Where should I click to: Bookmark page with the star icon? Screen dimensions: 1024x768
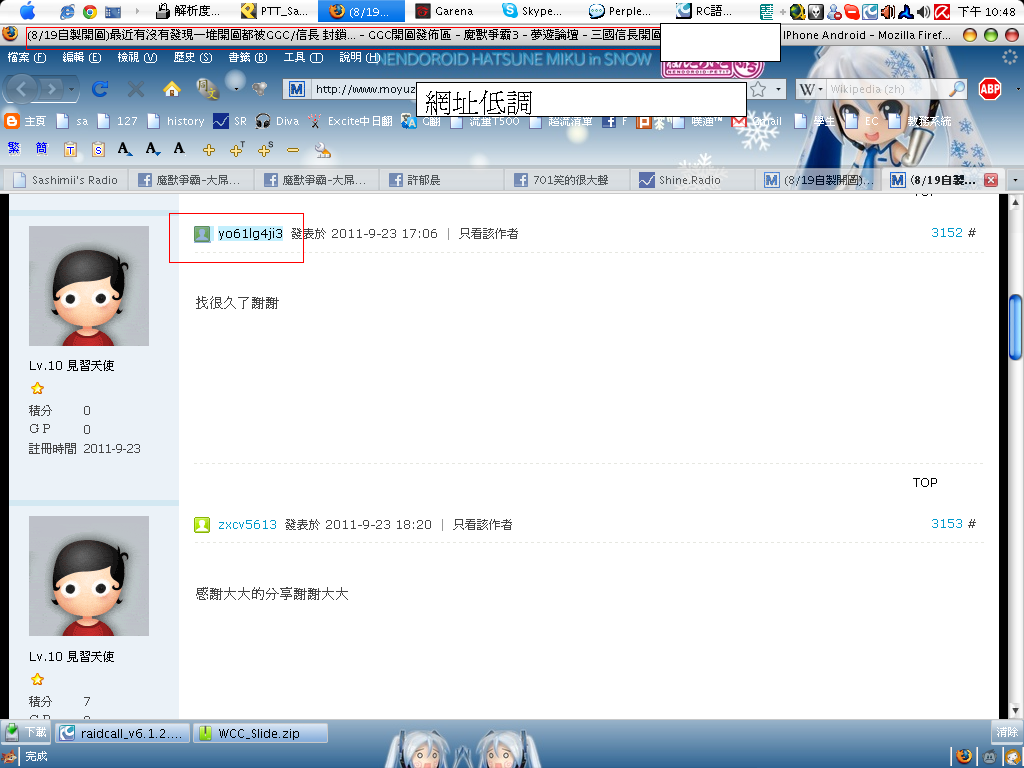pos(758,89)
